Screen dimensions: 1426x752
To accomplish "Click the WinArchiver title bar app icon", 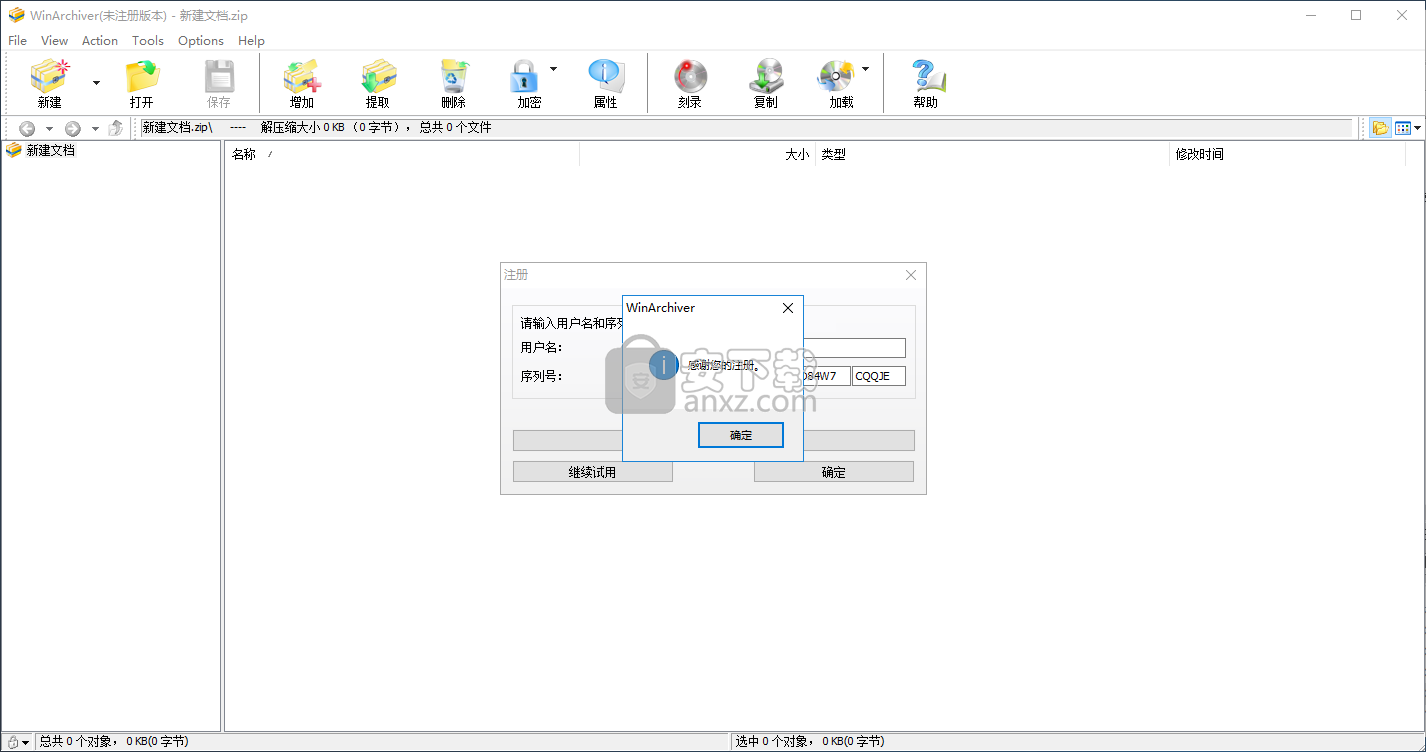I will (x=16, y=16).
